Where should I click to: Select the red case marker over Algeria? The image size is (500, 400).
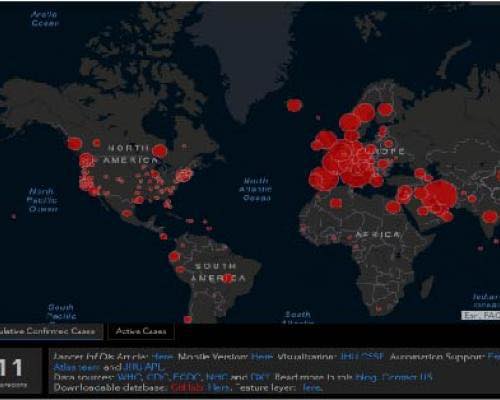point(336,203)
